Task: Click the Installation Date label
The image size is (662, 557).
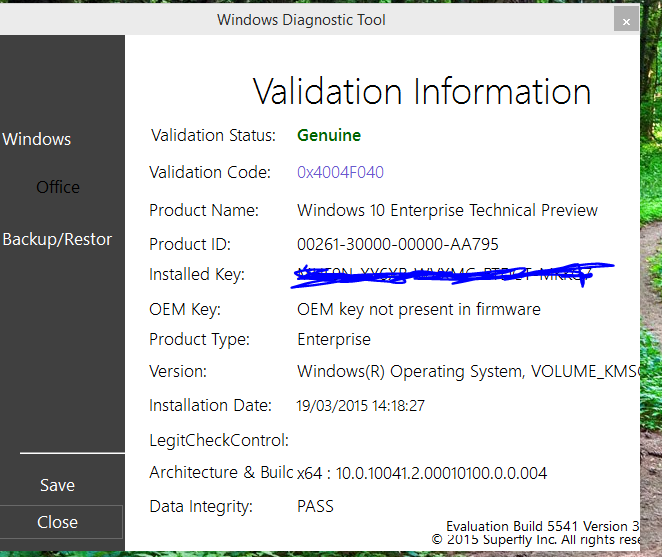Action: coord(210,405)
